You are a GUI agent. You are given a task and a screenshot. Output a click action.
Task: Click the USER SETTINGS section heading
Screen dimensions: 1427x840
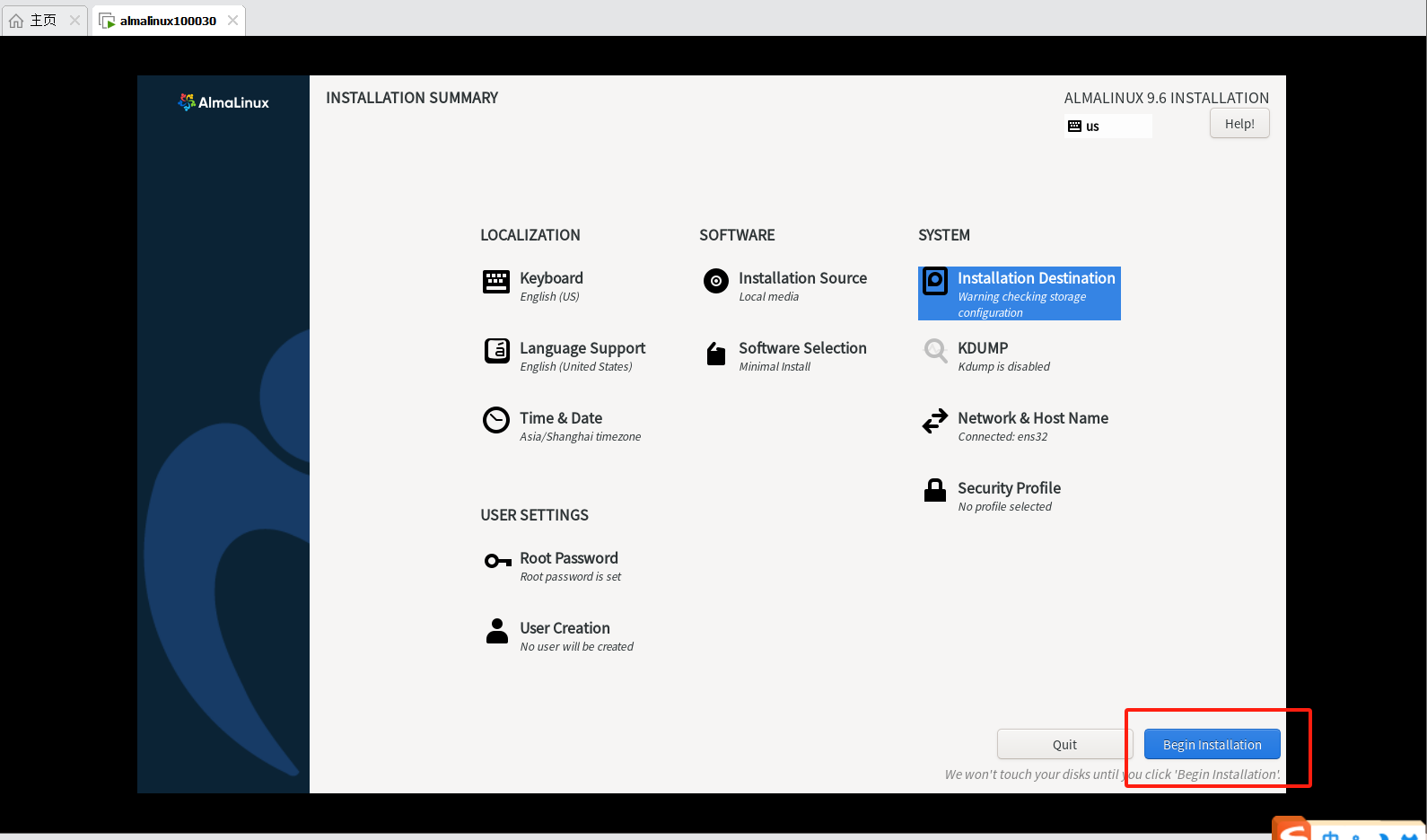click(x=535, y=515)
